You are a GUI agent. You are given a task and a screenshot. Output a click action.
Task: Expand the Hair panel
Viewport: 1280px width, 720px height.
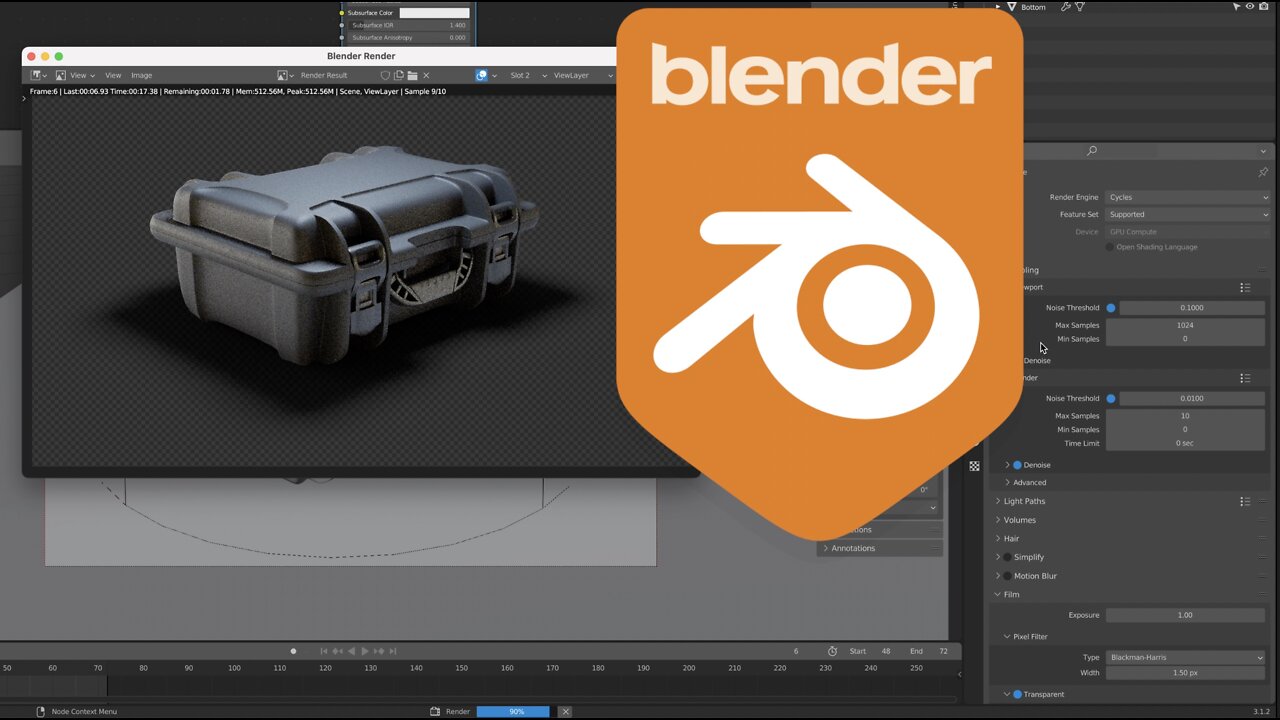point(998,538)
